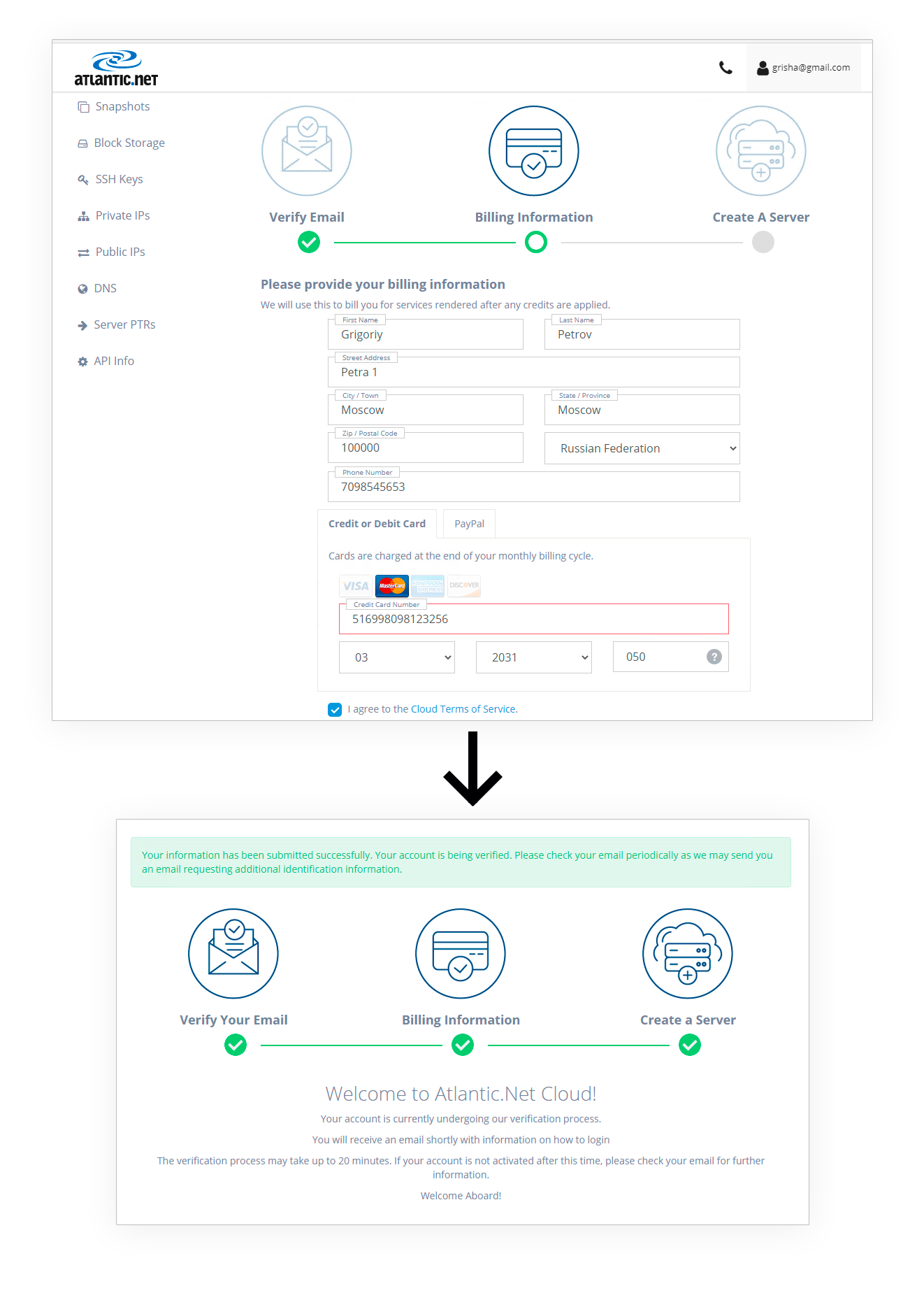Click the CVV field containing 050
Screen dimensions: 924x1293
pyautogui.click(x=671, y=657)
